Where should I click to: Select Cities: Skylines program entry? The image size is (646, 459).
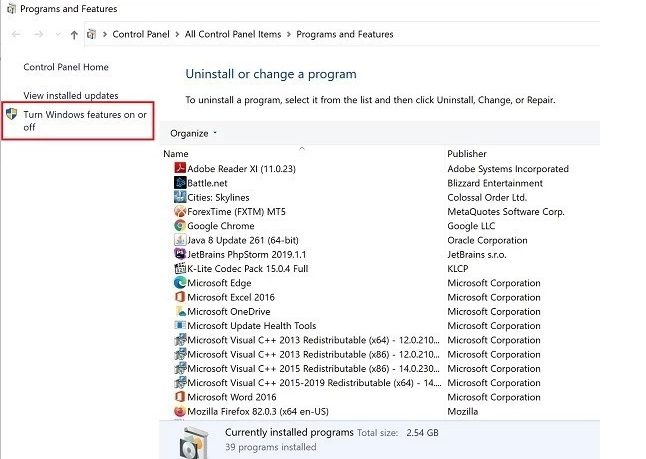(218, 197)
